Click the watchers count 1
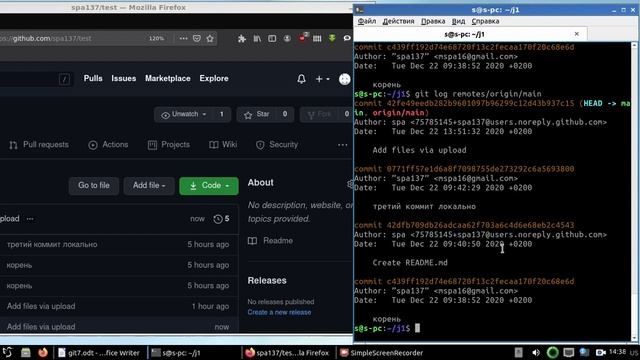 click(x=222, y=114)
